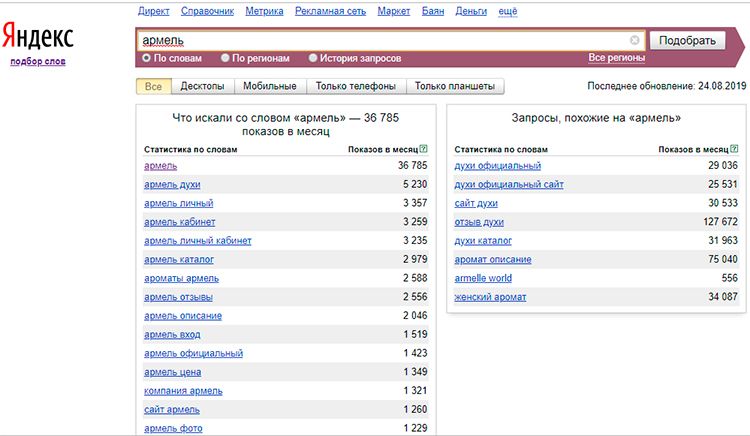This screenshot has height=436, width=750.
Task: Click the Яндекс logo
Action: pos(38,37)
